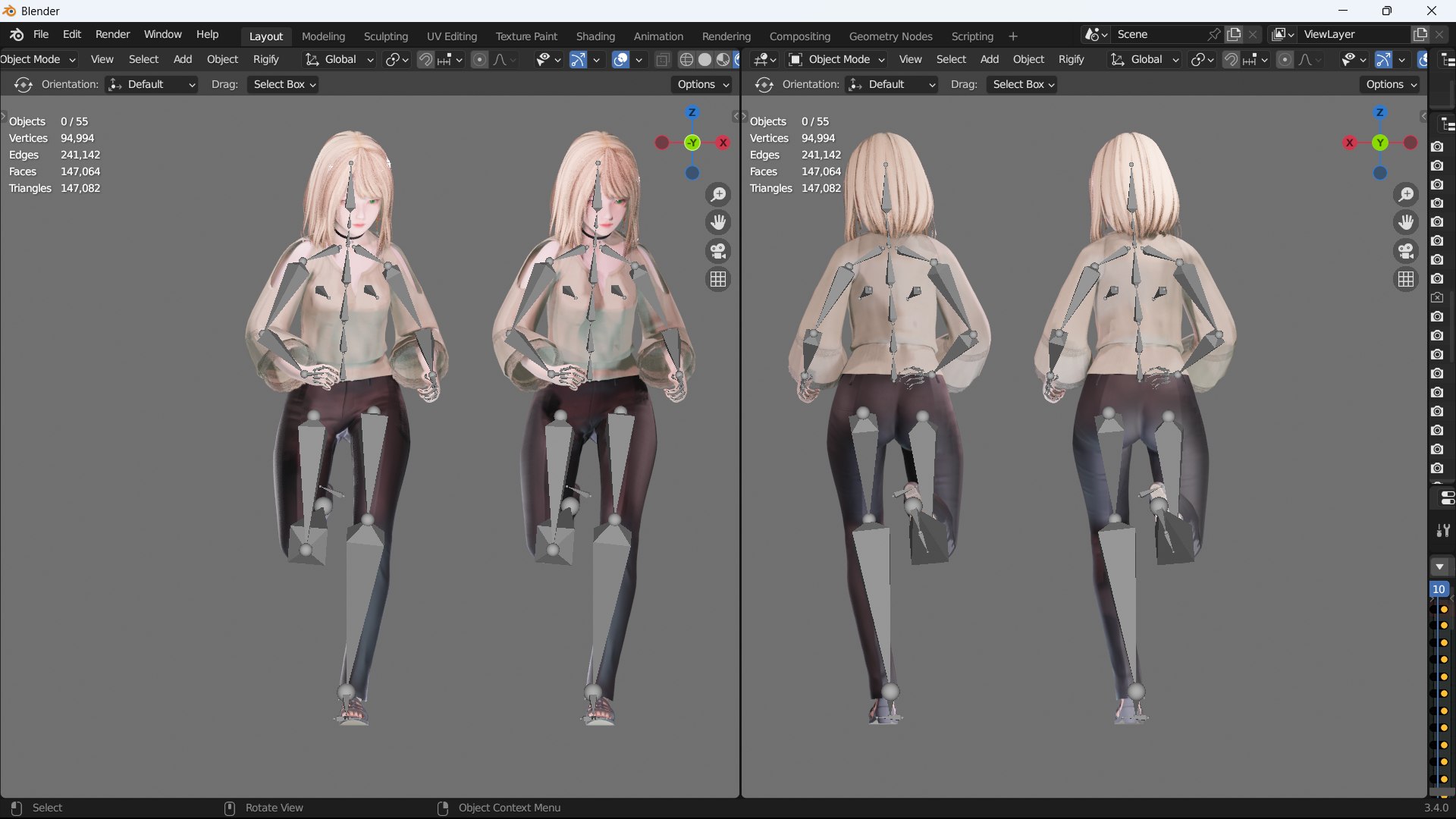The image size is (1456, 819).
Task: Pin the scene to workspace
Action: pyautogui.click(x=1214, y=35)
